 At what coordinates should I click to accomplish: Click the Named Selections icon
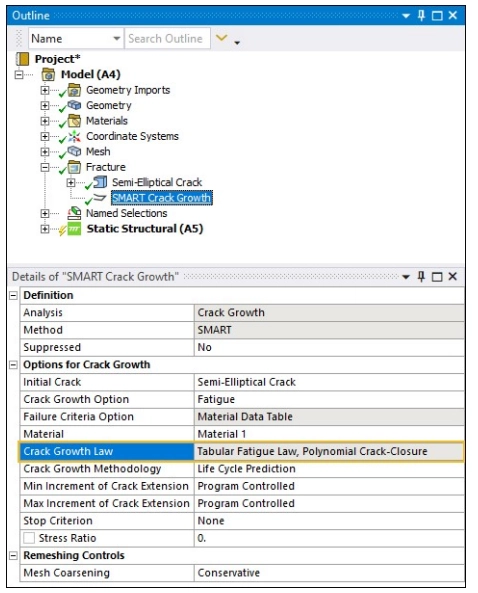(74, 213)
